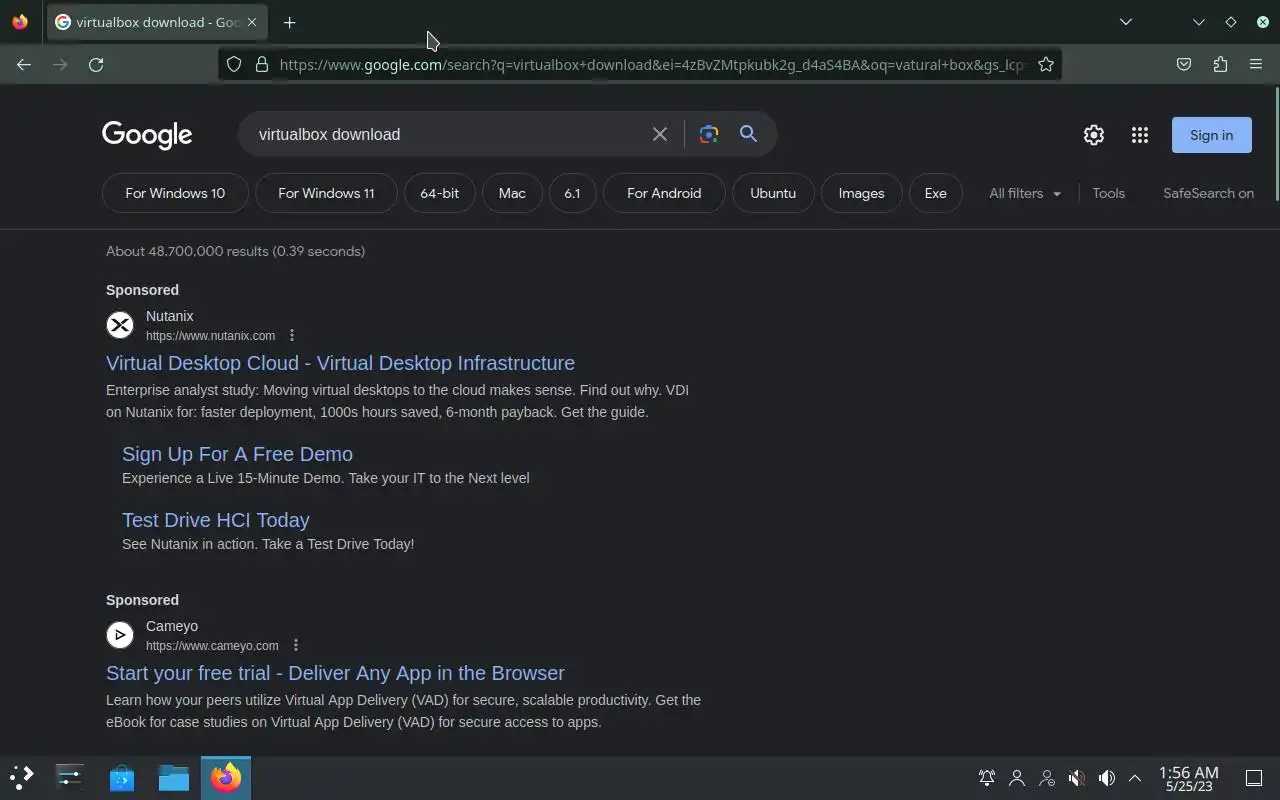Reload the current page
Viewport: 1280px width, 800px height.
[x=96, y=64]
